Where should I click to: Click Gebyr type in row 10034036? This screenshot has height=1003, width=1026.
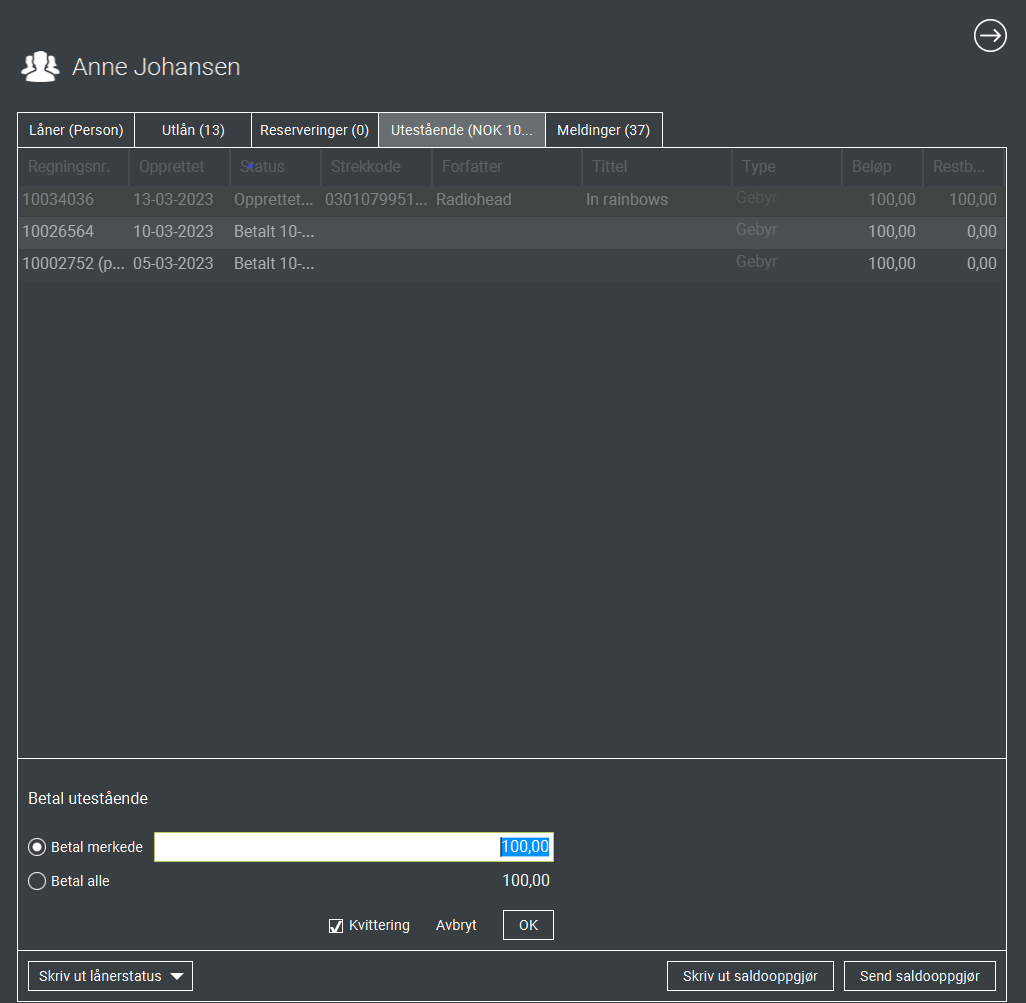tap(756, 198)
